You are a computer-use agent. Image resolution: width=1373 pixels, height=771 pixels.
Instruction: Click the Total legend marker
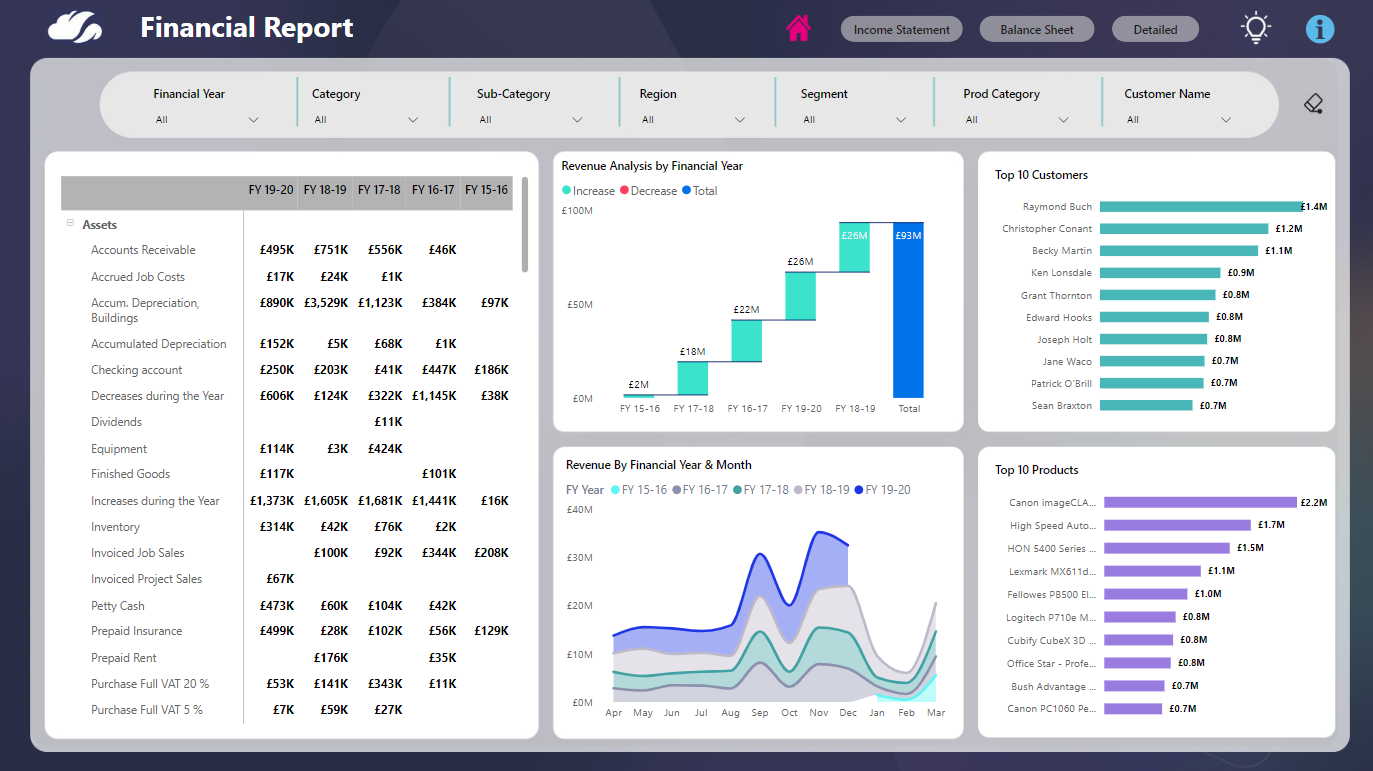[686, 190]
